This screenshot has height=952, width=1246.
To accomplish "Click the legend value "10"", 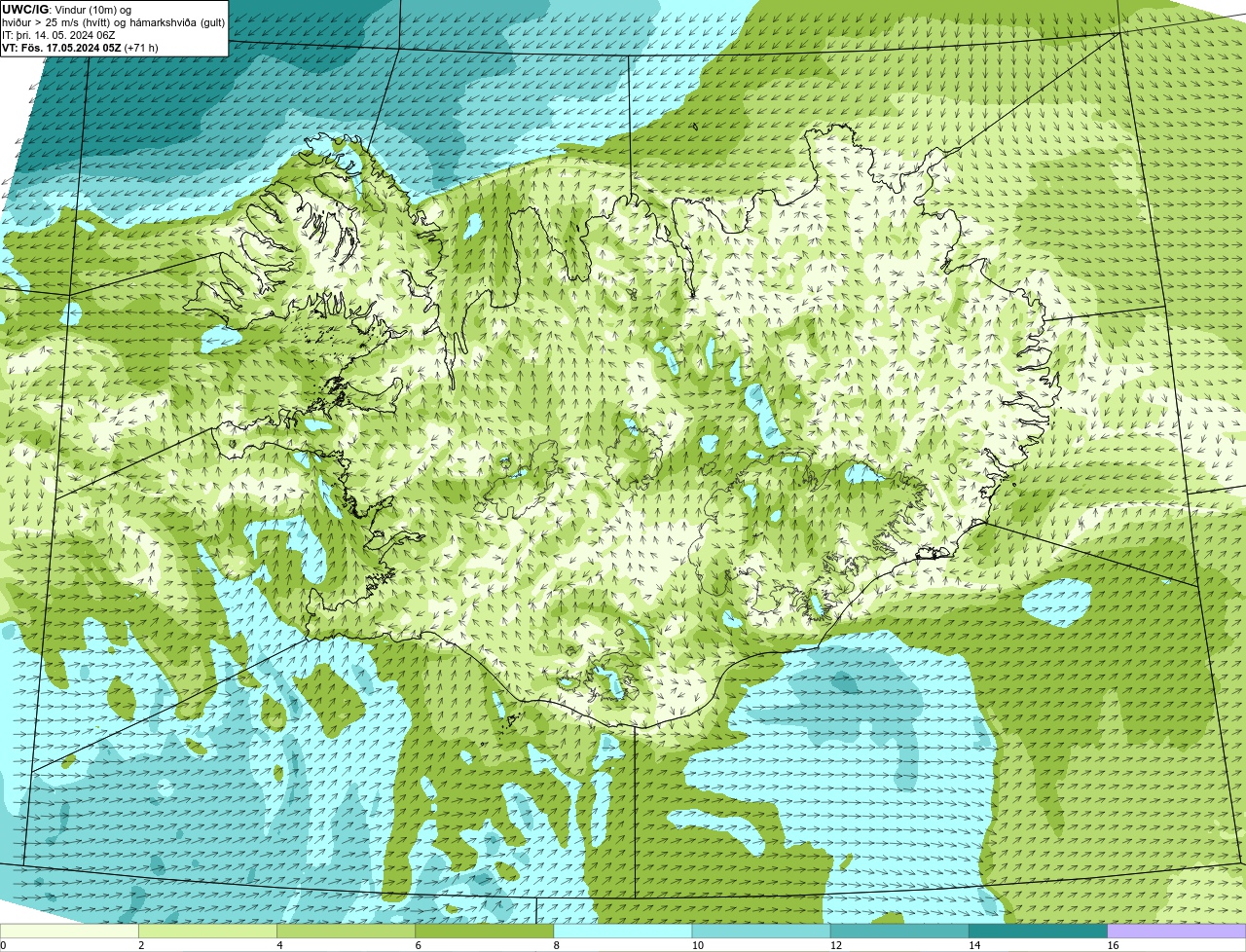I will (697, 945).
